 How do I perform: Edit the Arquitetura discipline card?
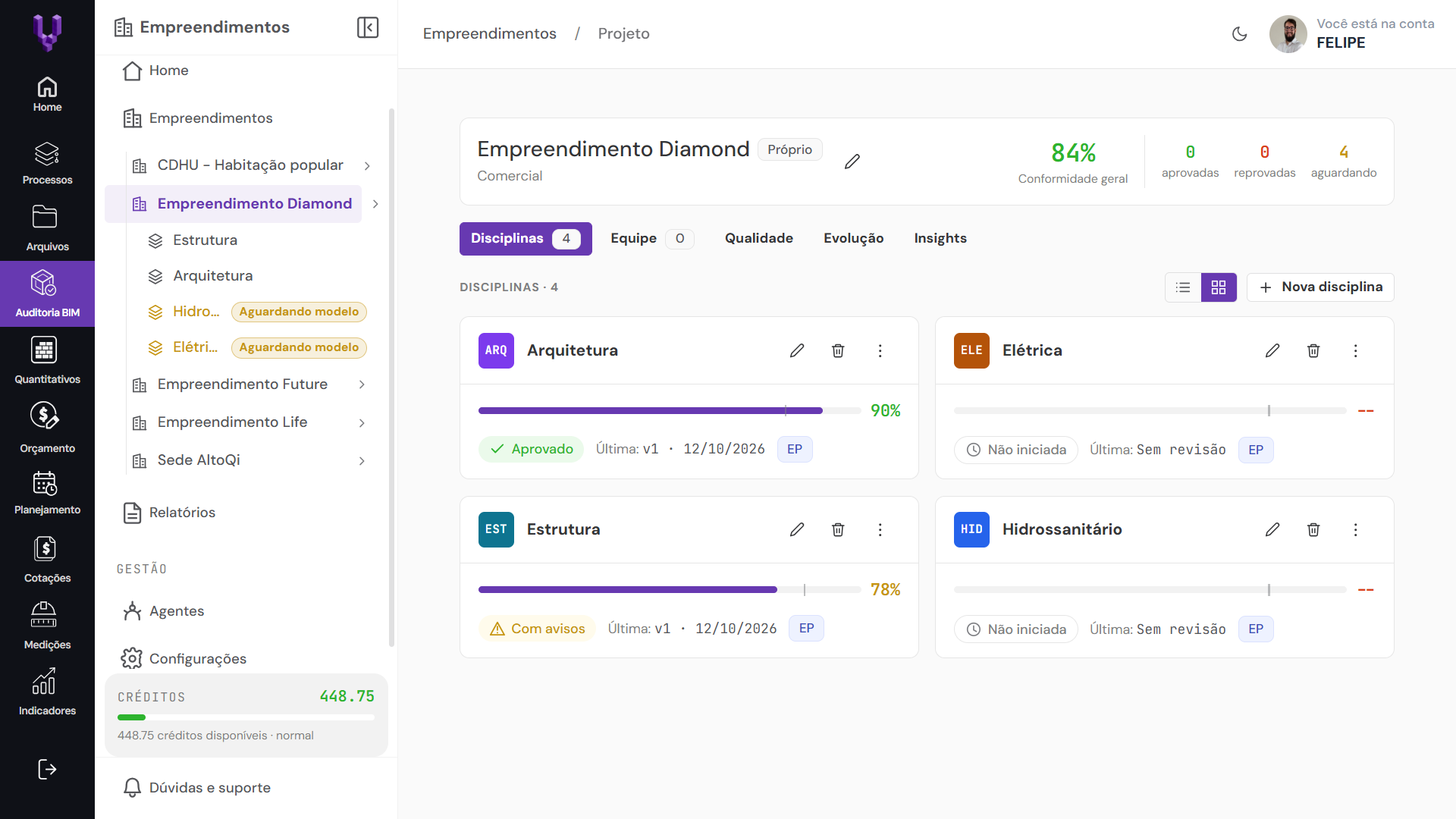click(797, 350)
